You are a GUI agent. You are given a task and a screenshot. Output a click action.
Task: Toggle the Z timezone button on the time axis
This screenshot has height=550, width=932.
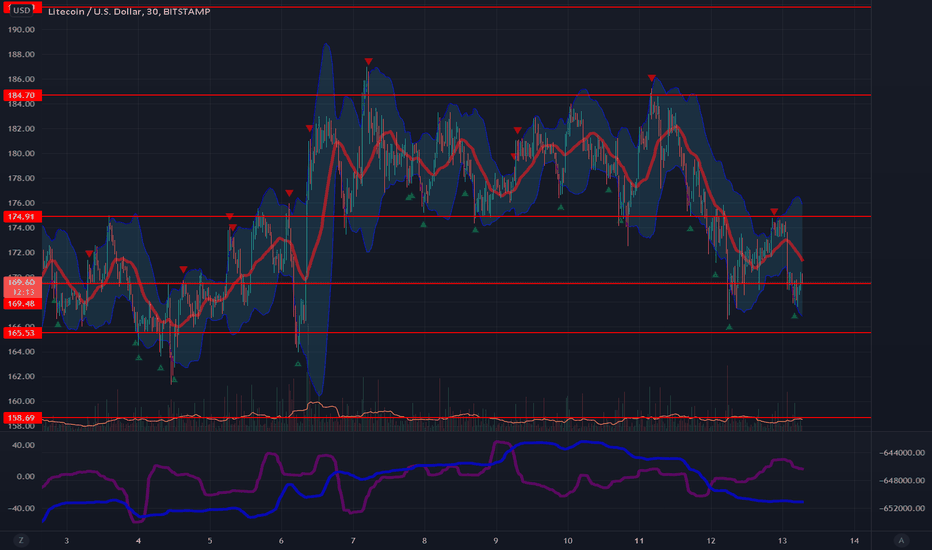click(21, 540)
